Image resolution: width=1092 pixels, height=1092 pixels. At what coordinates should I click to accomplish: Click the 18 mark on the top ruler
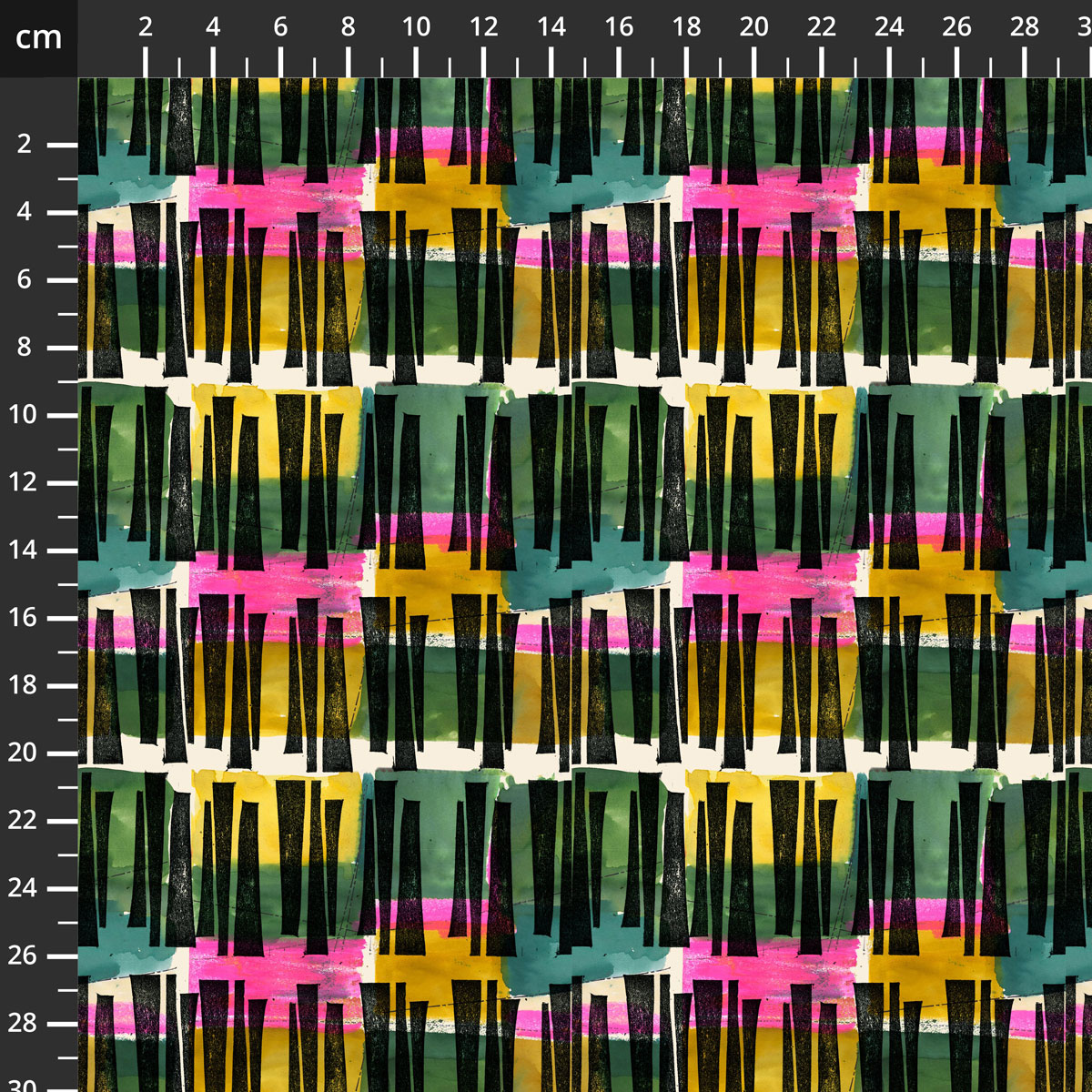pyautogui.click(x=686, y=27)
